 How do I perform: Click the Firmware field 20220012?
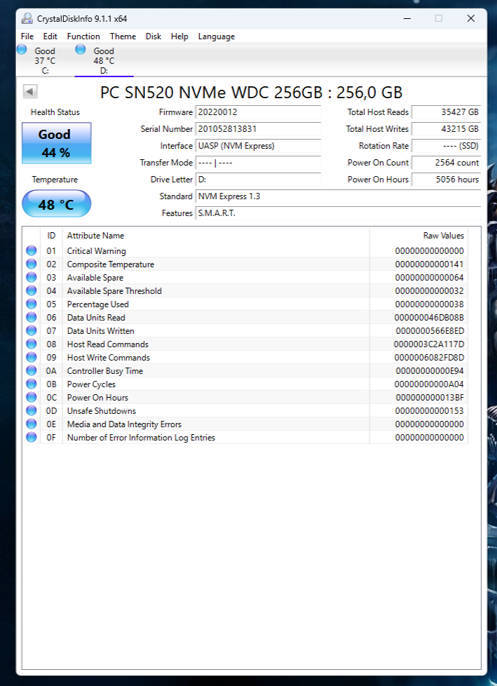click(x=258, y=112)
